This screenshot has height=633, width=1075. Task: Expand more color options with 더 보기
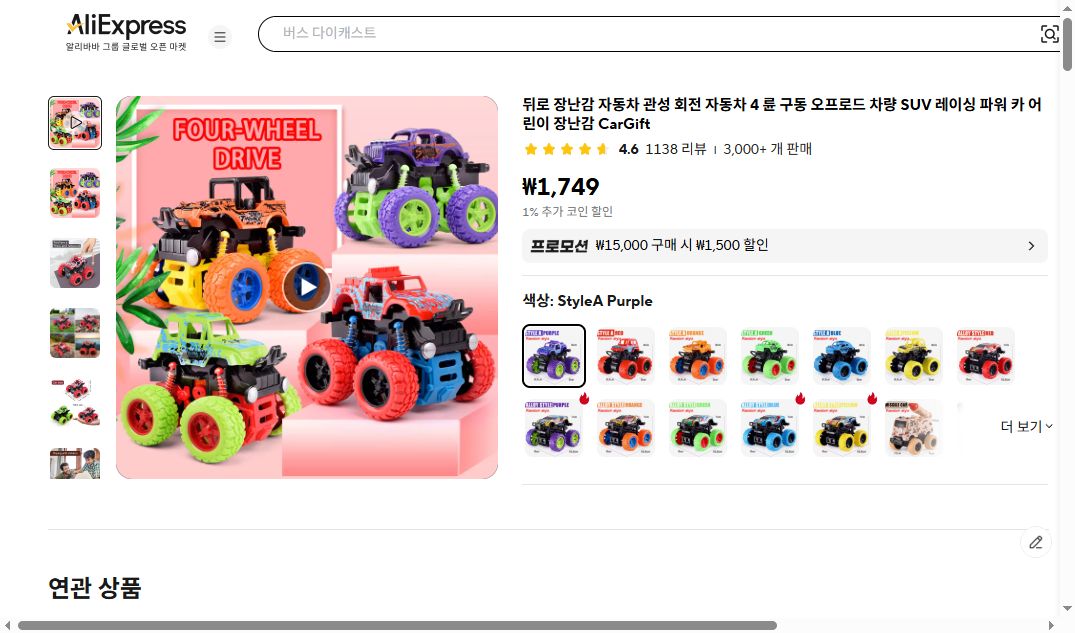pos(1026,427)
